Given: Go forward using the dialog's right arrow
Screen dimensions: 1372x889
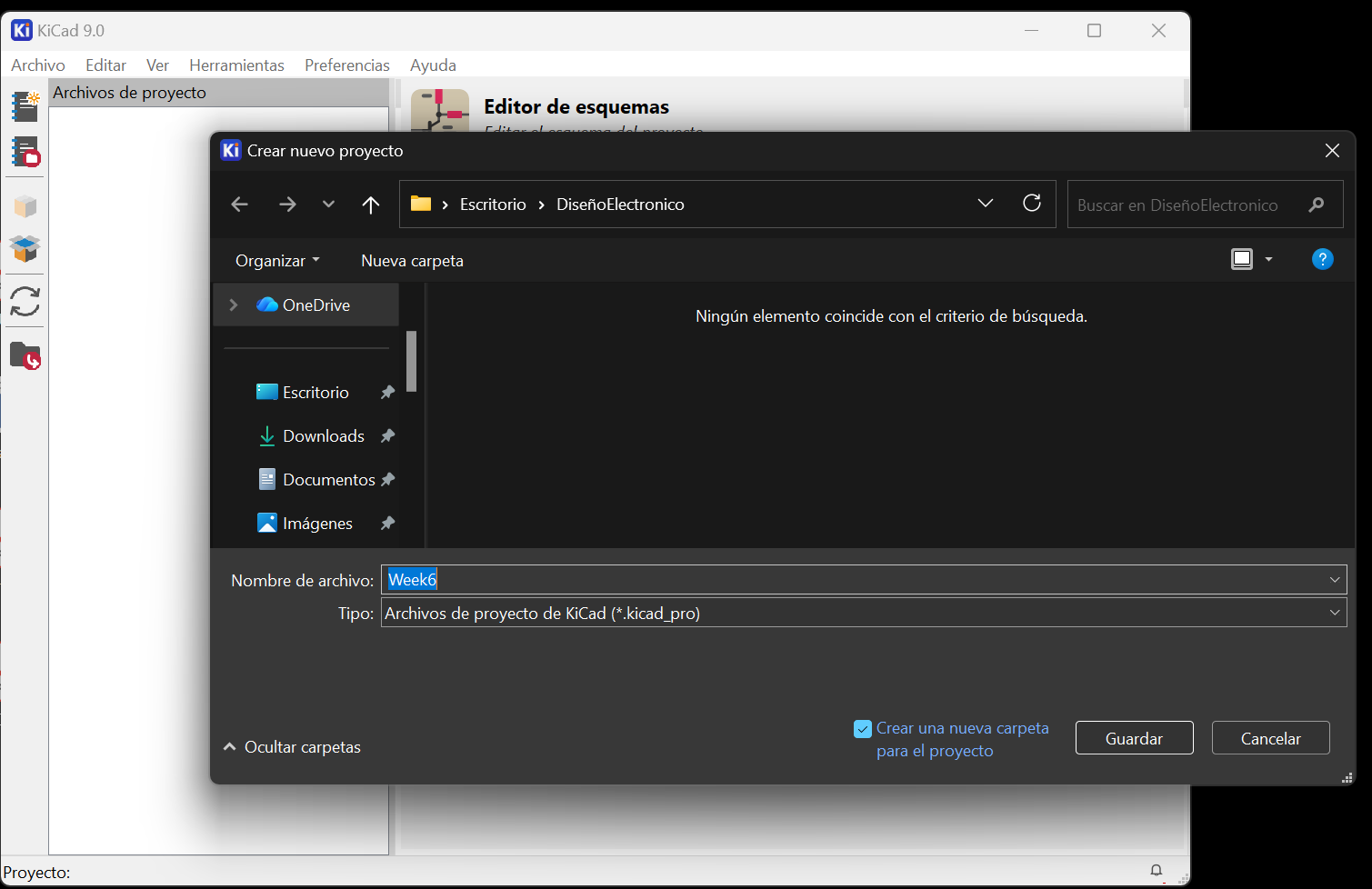Looking at the screenshot, I should (x=287, y=205).
